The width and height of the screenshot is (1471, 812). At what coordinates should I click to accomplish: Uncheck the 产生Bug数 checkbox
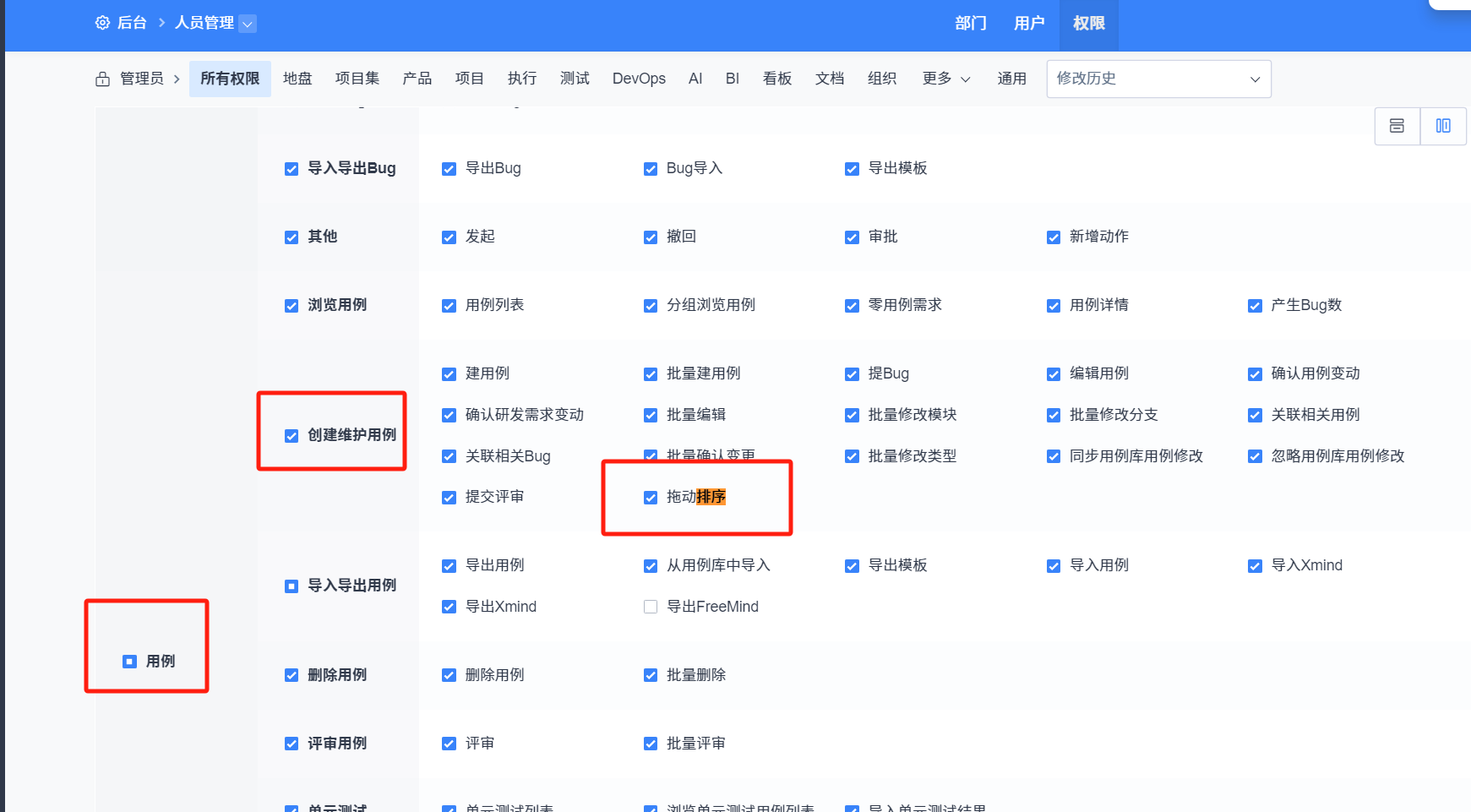pos(1256,306)
